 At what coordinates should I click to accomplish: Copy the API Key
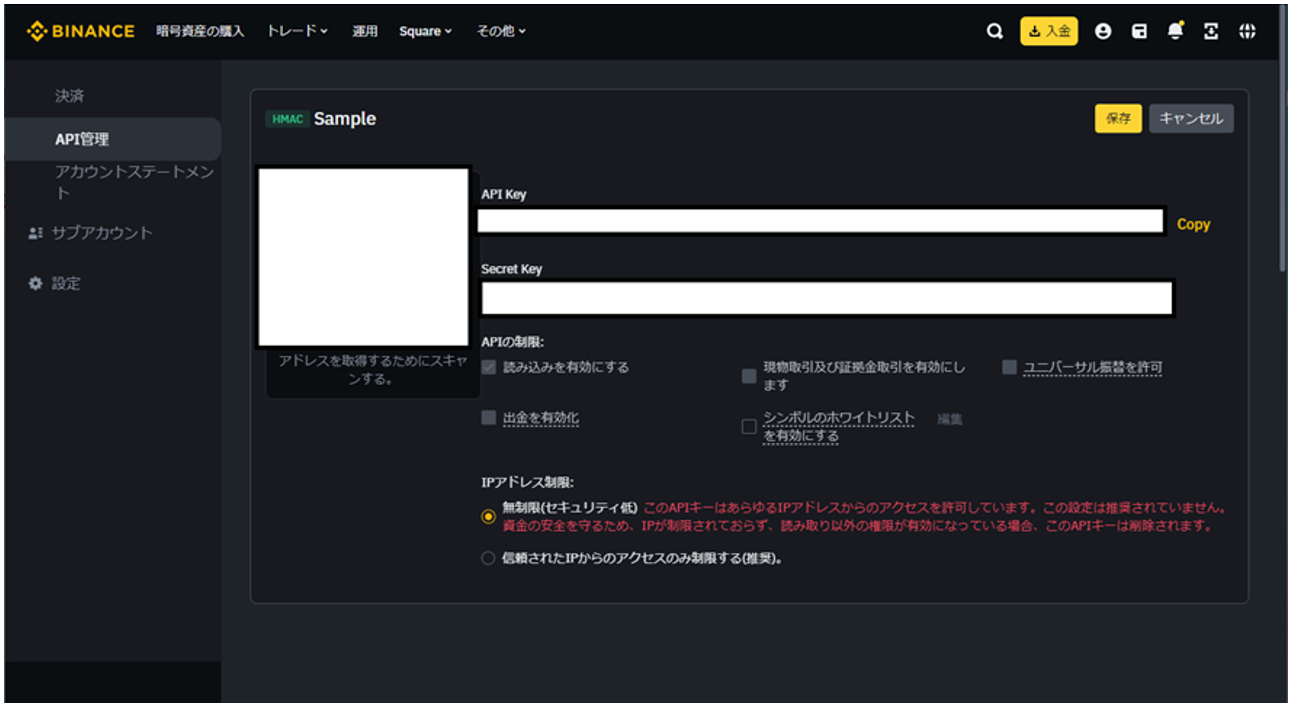click(1194, 224)
